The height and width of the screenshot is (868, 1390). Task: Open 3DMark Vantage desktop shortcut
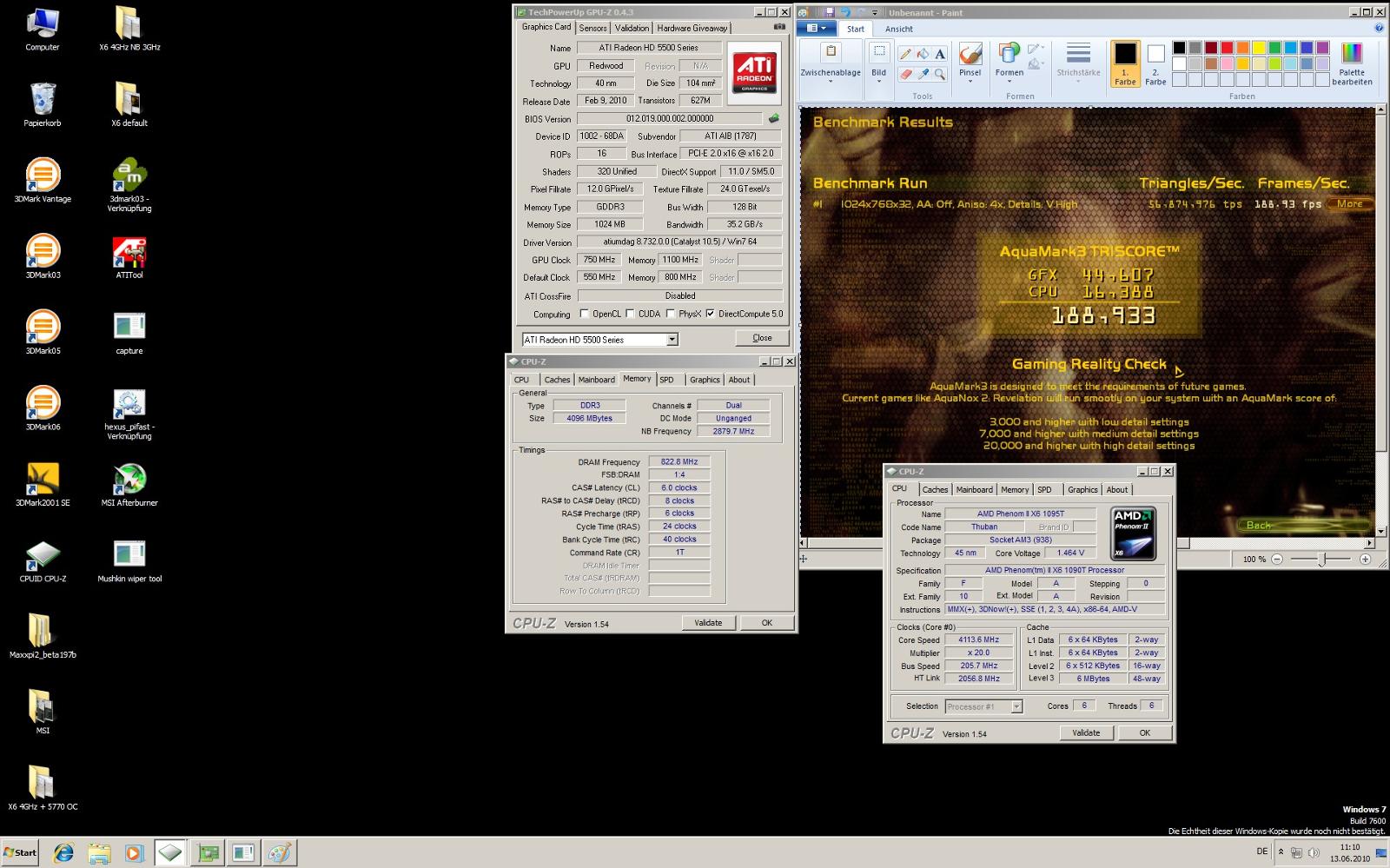43,181
